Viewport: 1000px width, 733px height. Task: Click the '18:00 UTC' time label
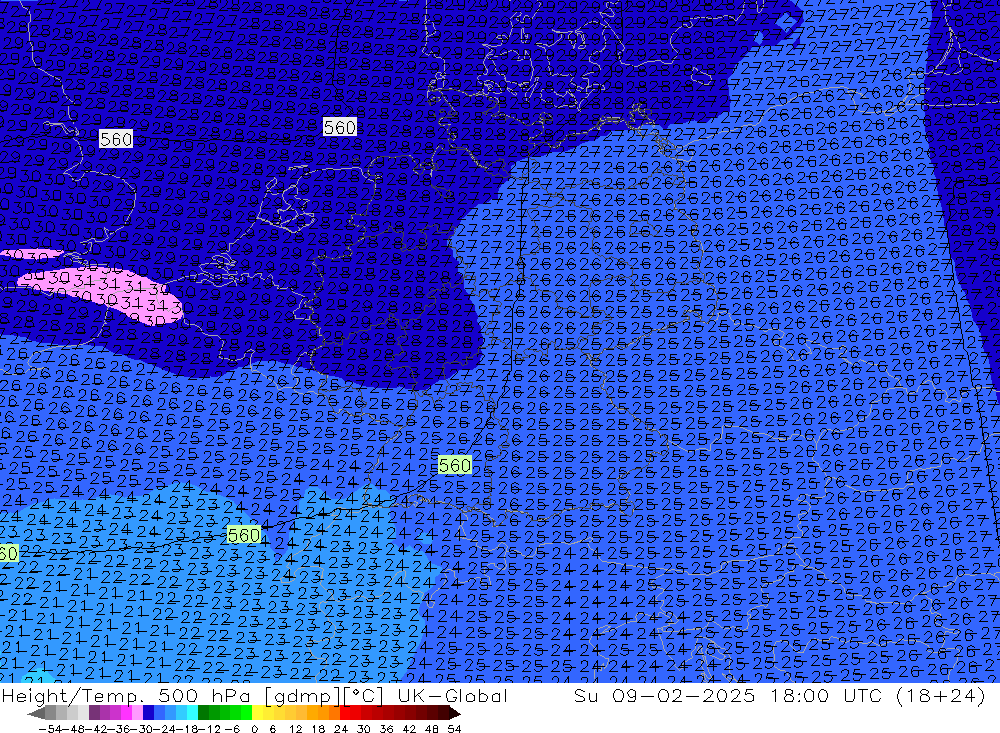(828, 695)
